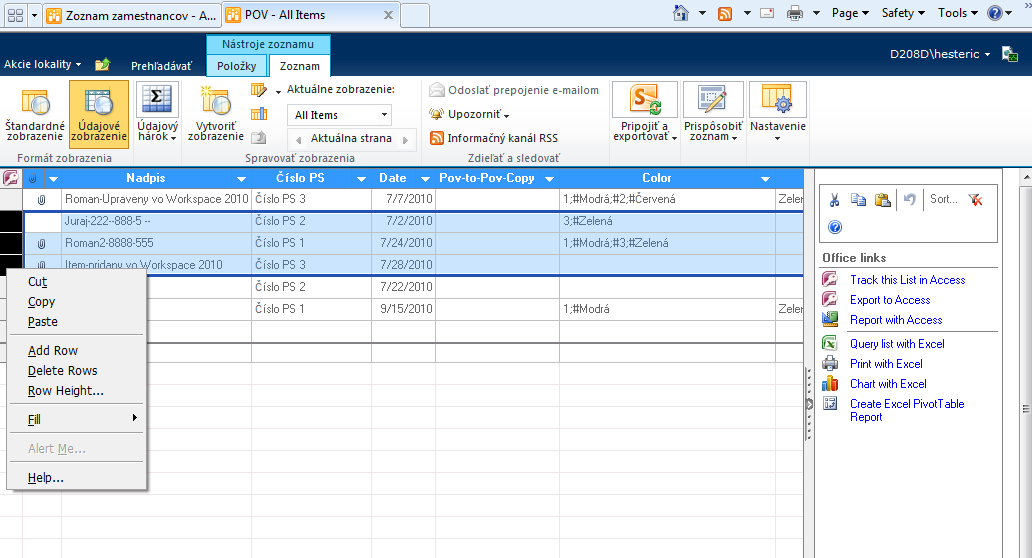The height and width of the screenshot is (558, 1032).
Task: Open D208D\hesteric user menu
Action: click(940, 54)
